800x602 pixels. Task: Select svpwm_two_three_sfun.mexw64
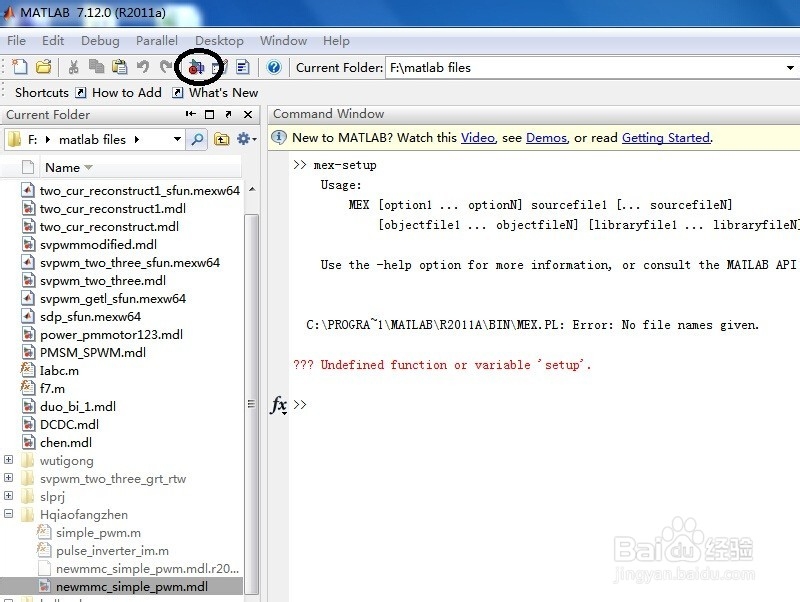coord(120,263)
